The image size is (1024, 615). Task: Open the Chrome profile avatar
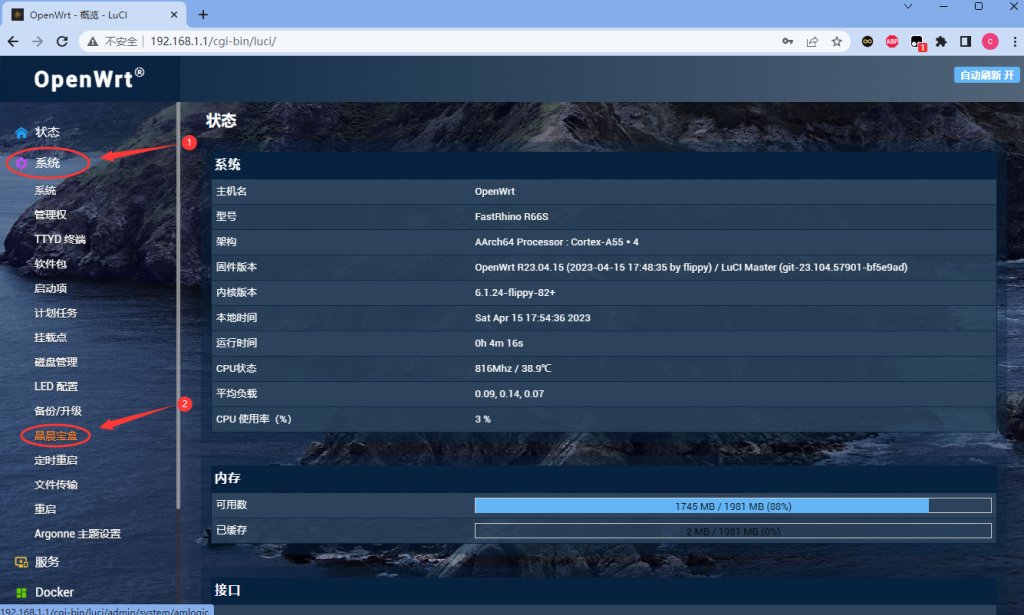click(990, 41)
